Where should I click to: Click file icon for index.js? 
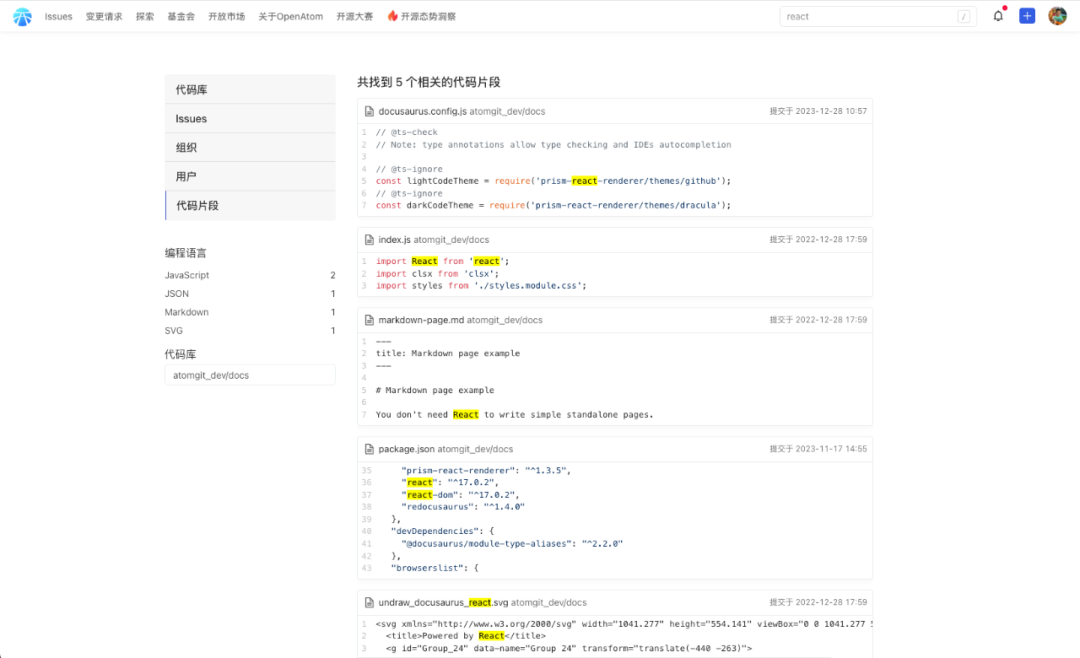point(369,240)
